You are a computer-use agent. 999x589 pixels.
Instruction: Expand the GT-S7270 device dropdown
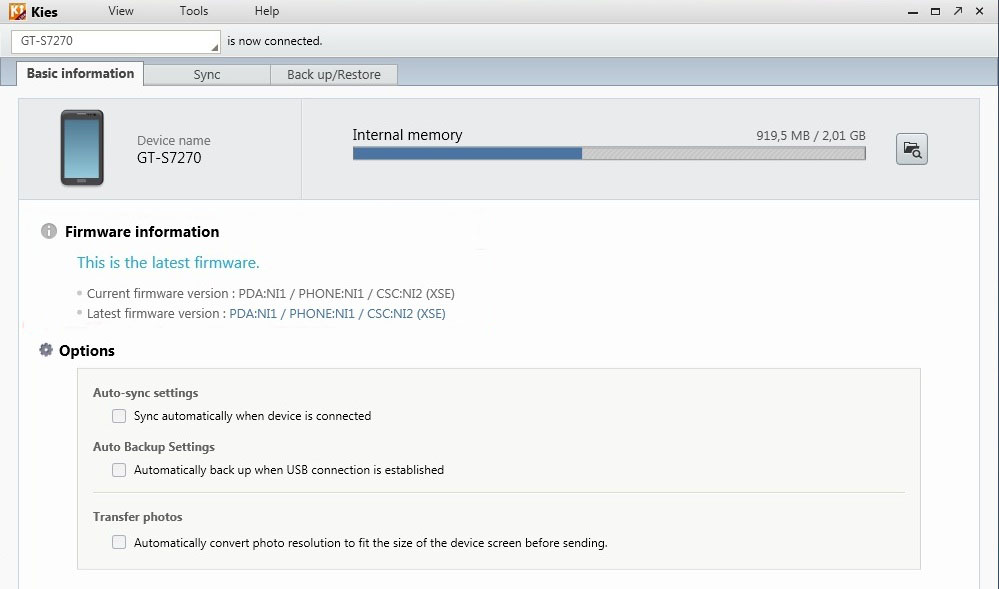tap(214, 44)
